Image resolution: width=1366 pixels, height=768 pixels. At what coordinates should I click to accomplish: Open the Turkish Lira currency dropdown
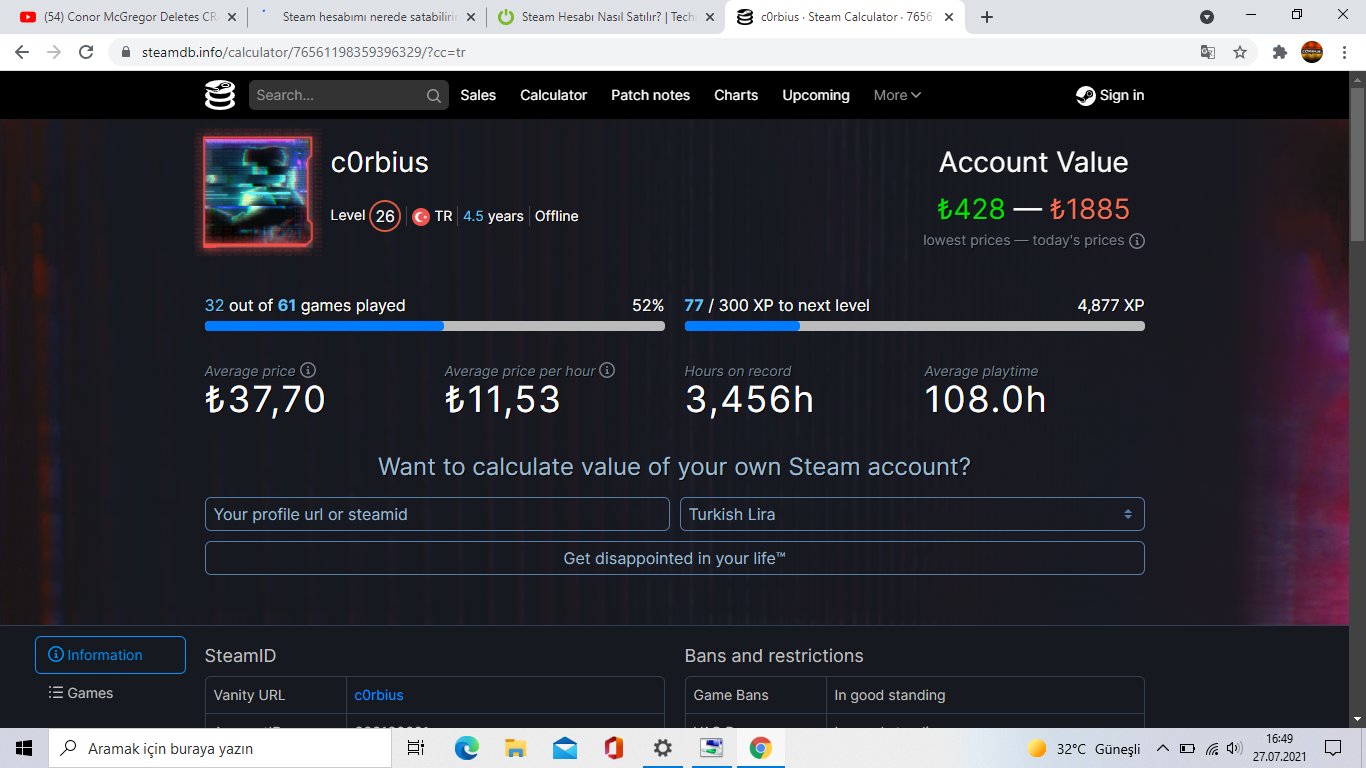tap(912, 514)
